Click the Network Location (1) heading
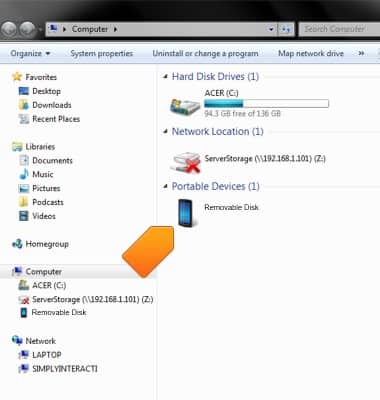The width and height of the screenshot is (380, 400). 217,132
